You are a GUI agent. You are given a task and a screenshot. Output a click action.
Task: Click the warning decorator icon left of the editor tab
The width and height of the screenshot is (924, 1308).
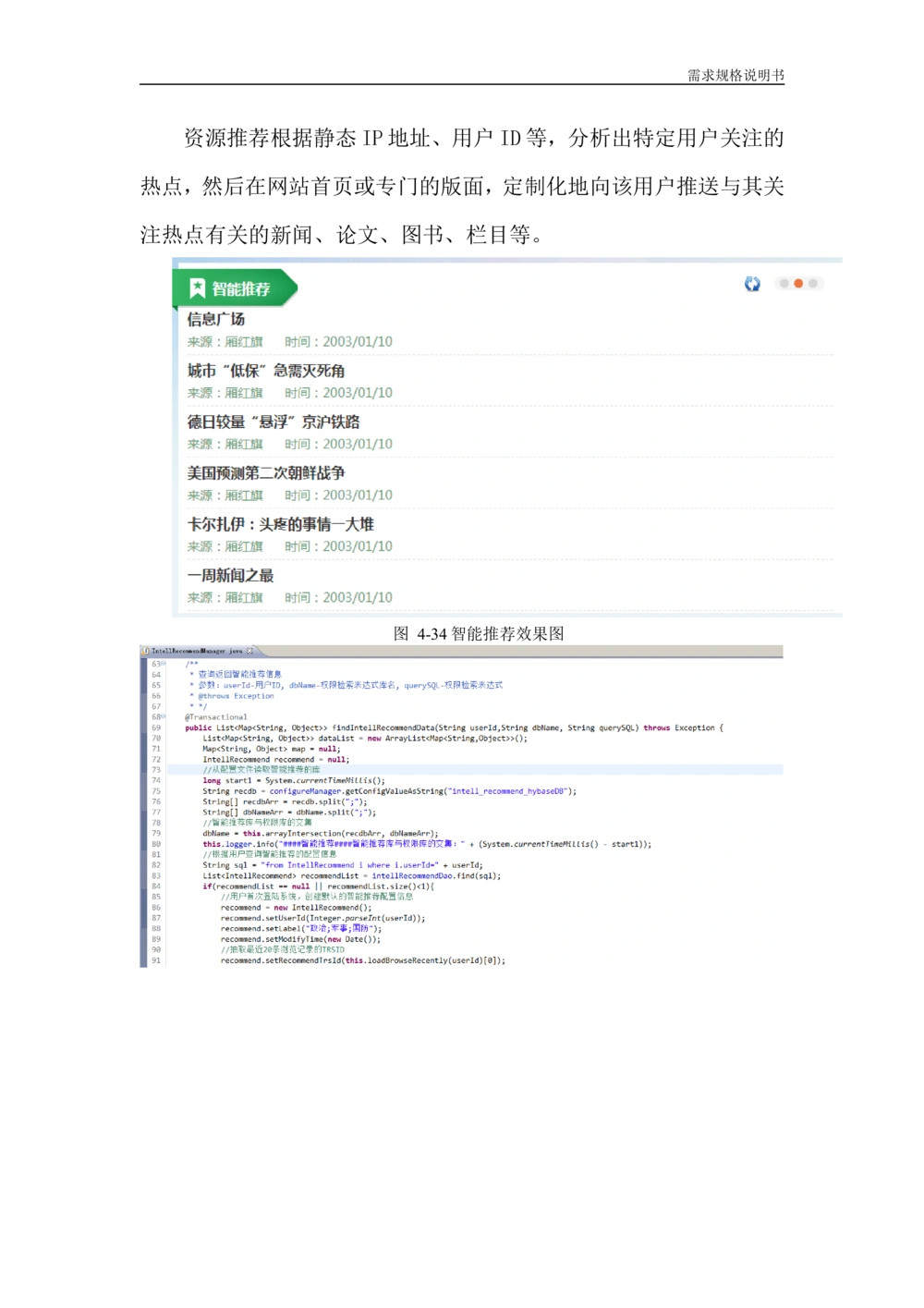(141, 654)
